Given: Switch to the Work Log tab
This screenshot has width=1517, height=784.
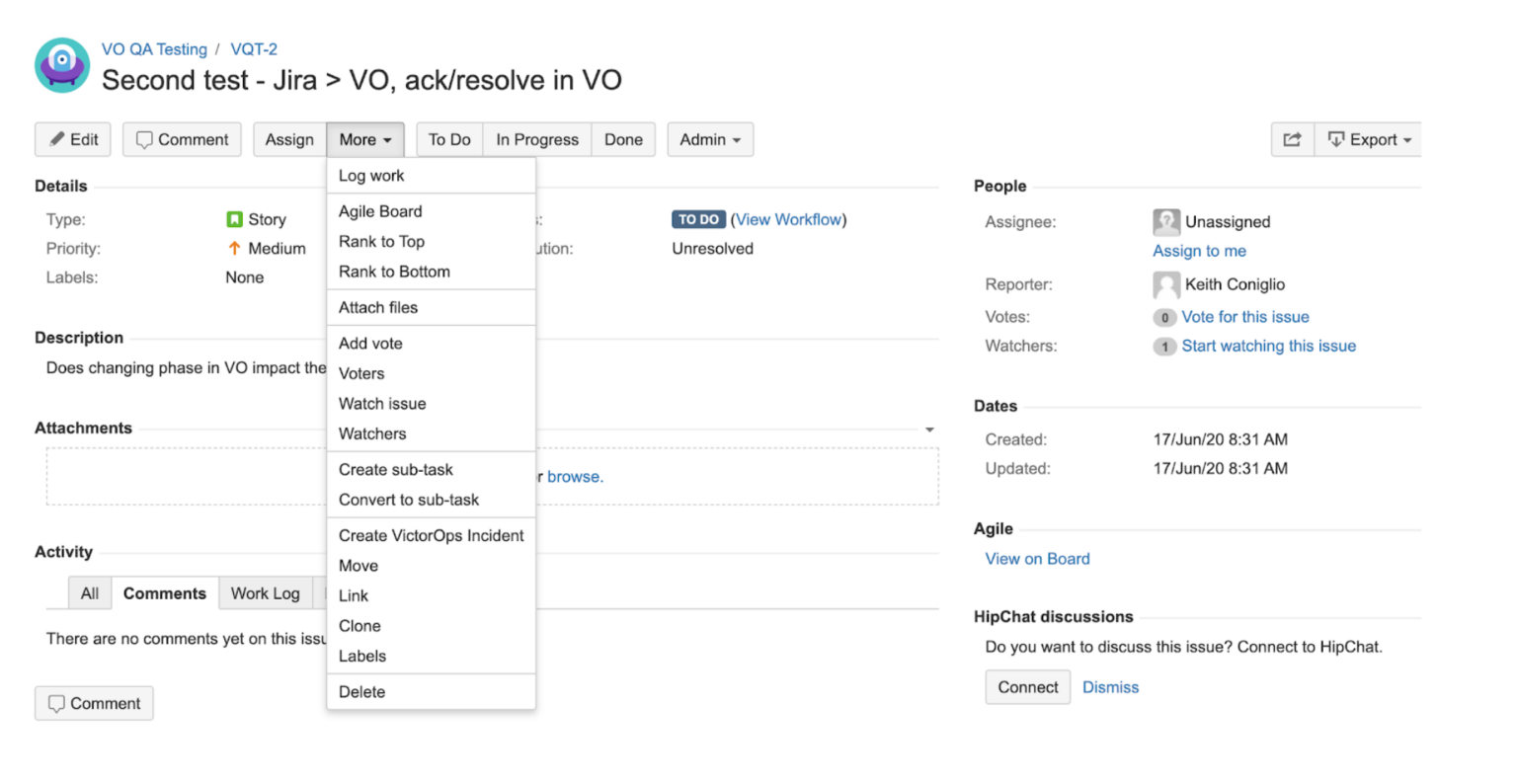Looking at the screenshot, I should coord(265,593).
